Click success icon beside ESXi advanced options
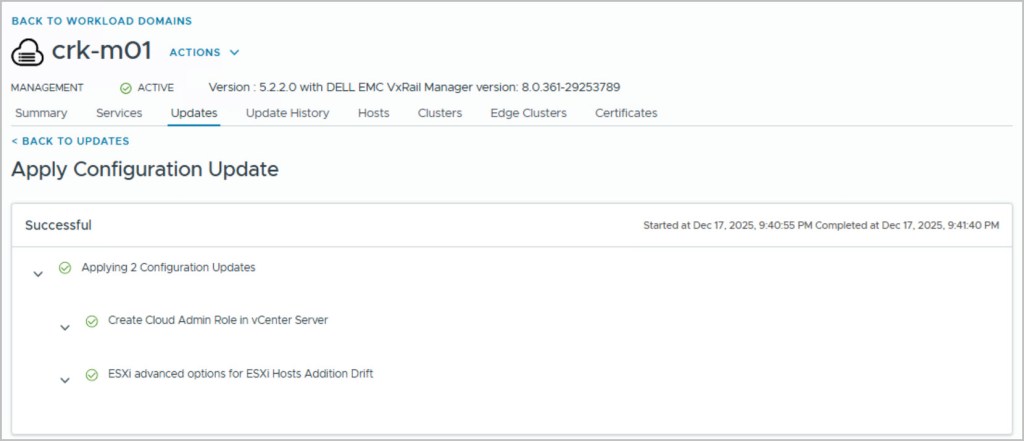This screenshot has width=1024, height=441. point(92,375)
